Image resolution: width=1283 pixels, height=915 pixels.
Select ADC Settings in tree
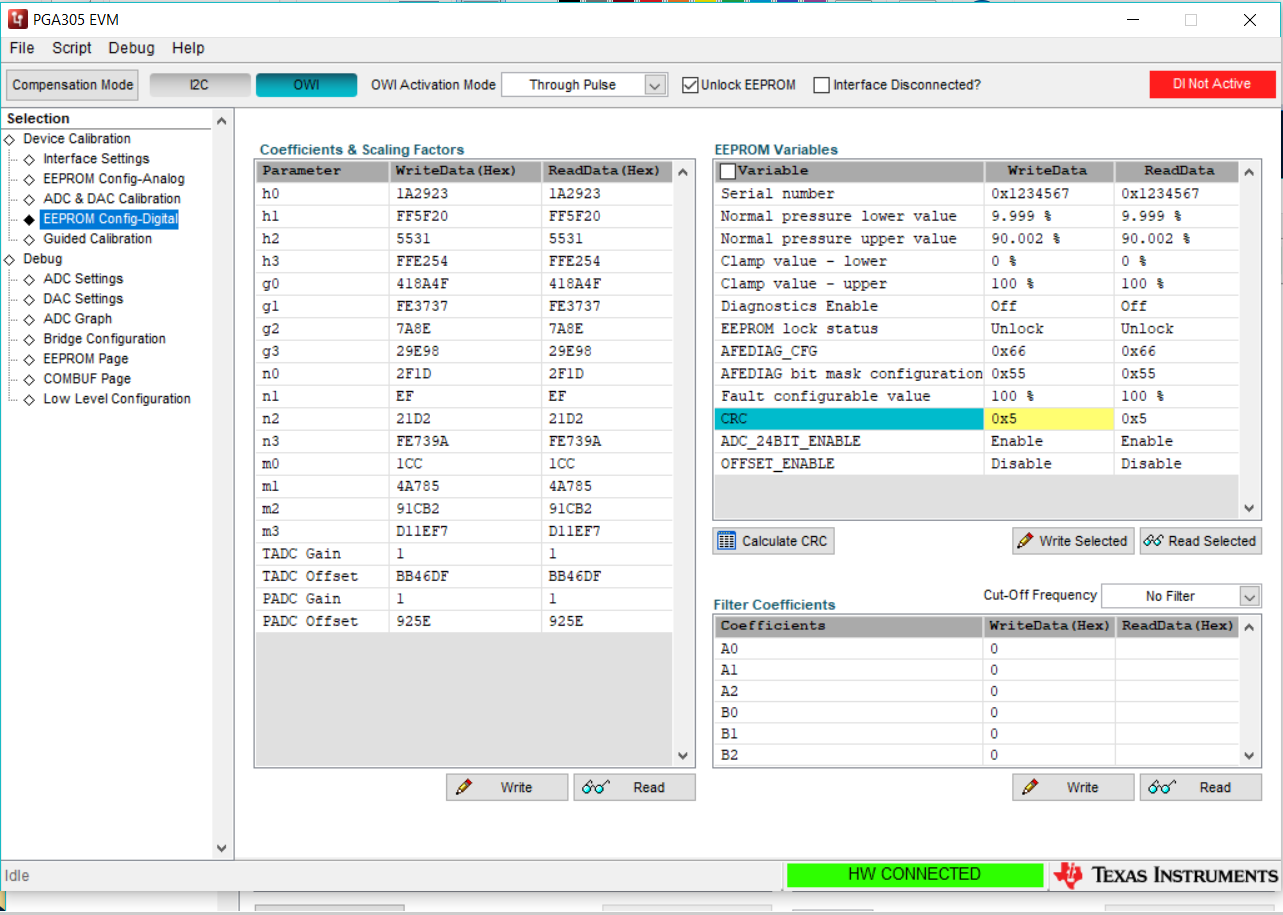83,279
